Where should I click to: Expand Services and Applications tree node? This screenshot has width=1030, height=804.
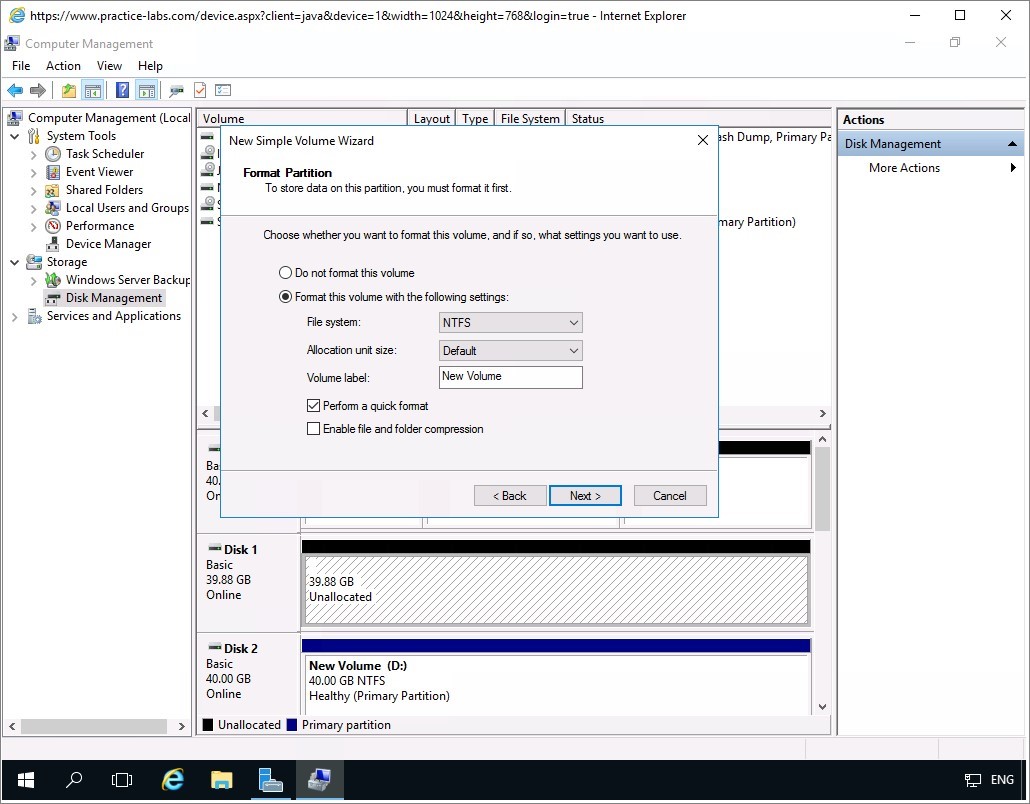point(15,317)
